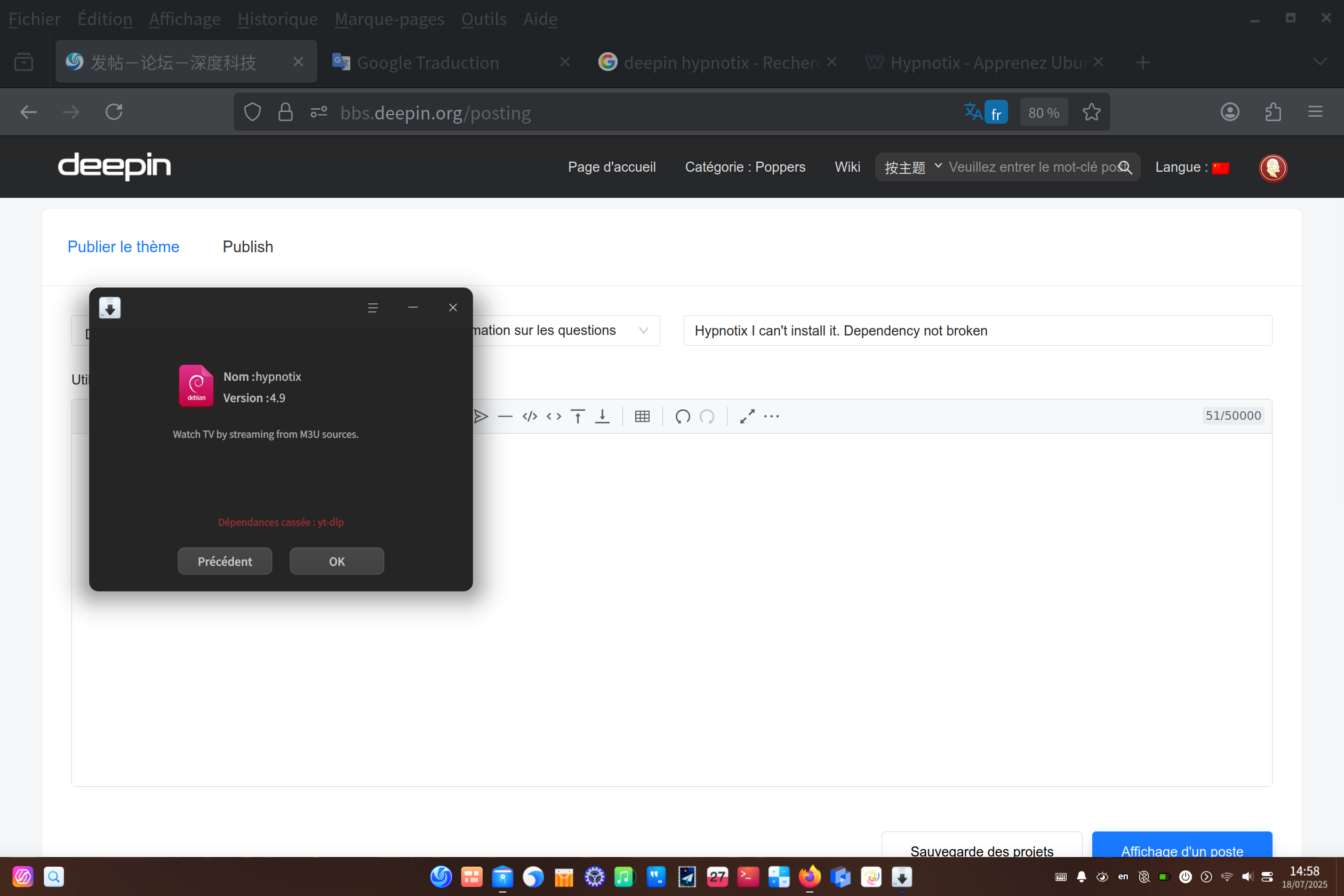Click OK in the installer dialog

pyautogui.click(x=337, y=561)
